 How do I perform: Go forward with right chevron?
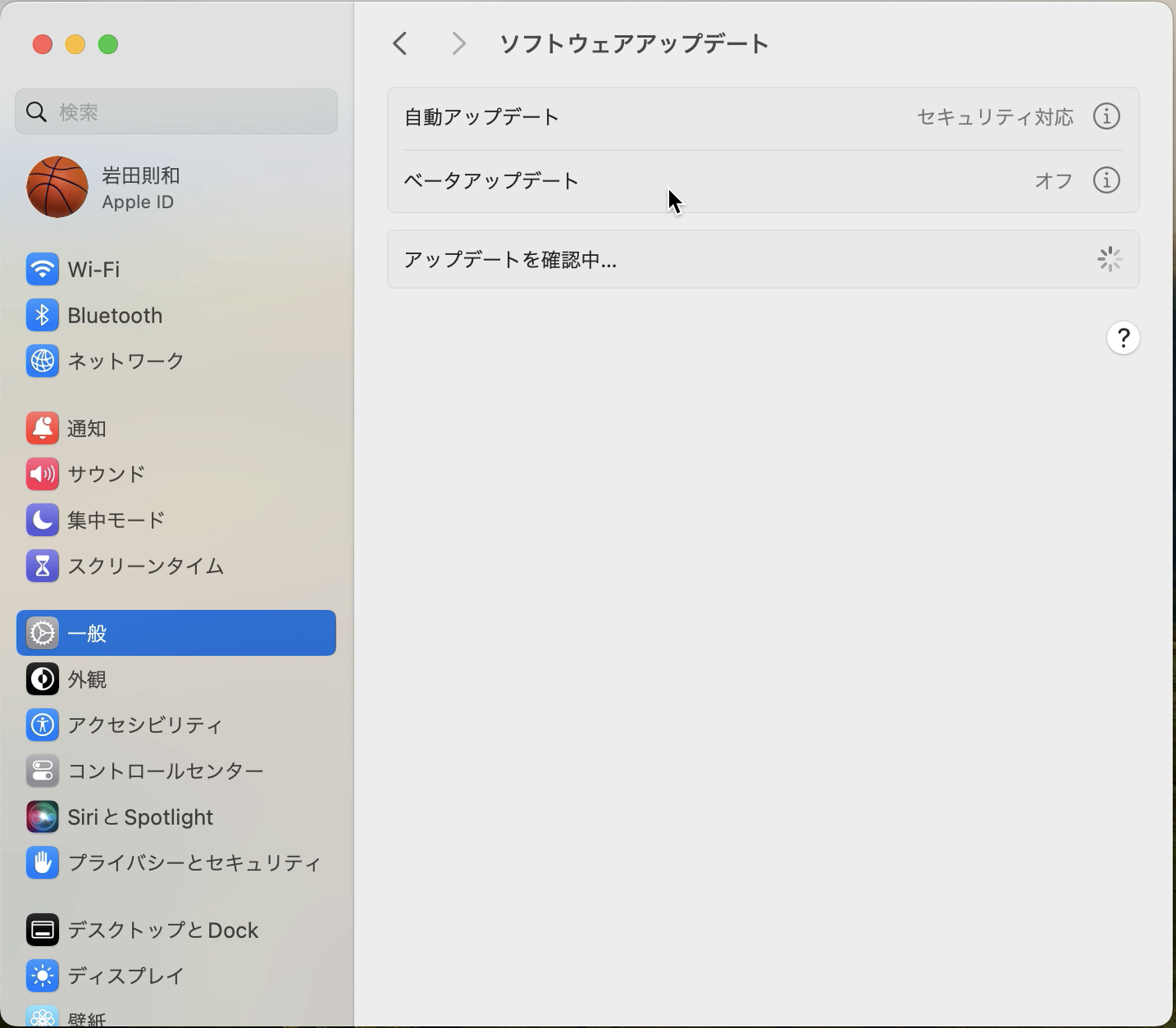(458, 43)
